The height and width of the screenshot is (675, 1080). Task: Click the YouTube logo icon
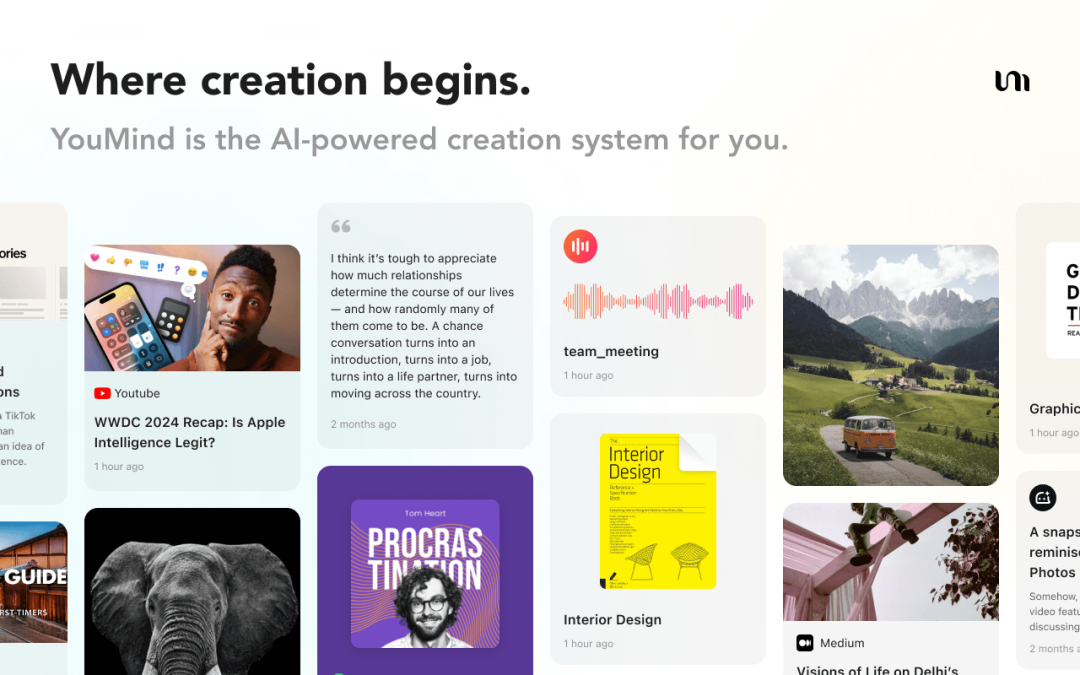click(103, 393)
